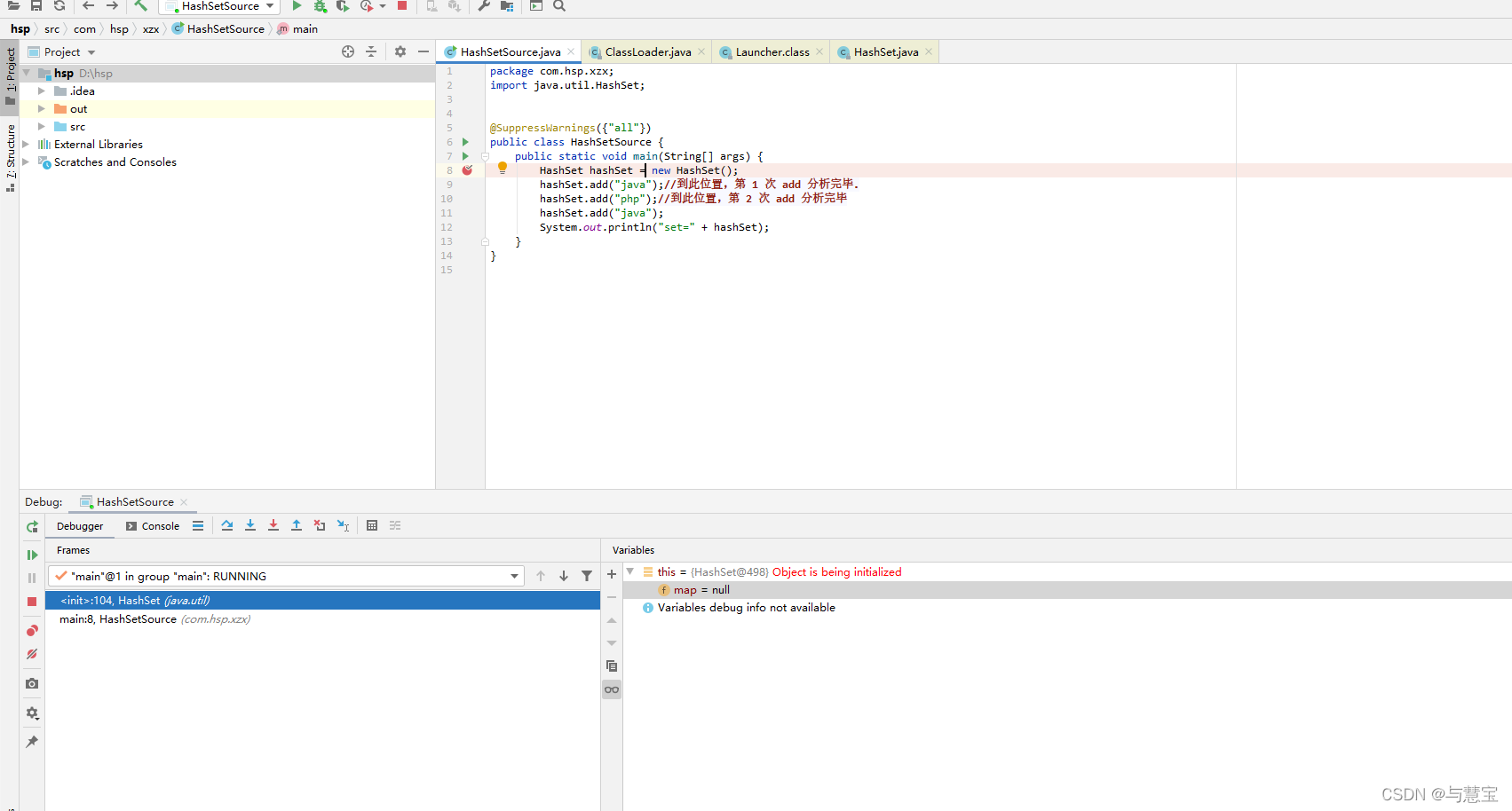Open the HashSetSource run configuration dropdown

coord(219,6)
